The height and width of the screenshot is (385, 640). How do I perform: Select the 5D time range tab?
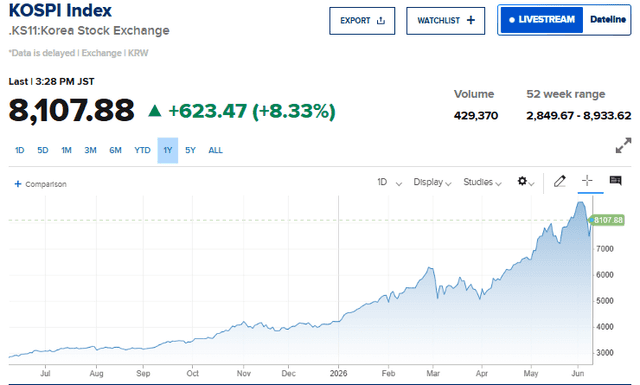[43, 150]
